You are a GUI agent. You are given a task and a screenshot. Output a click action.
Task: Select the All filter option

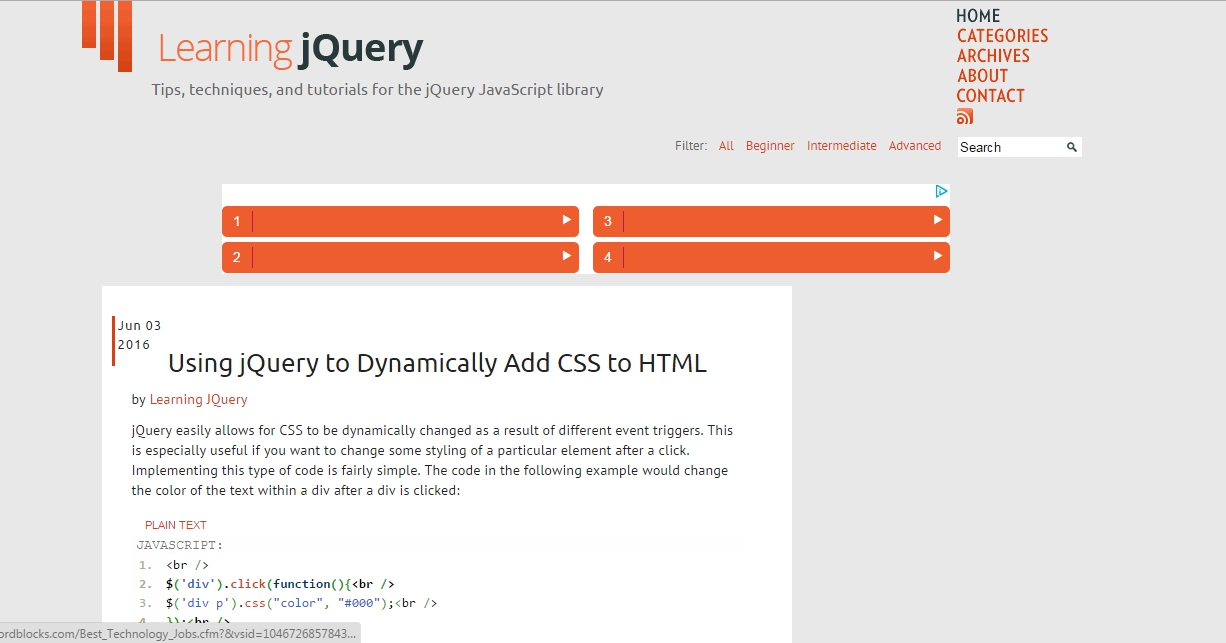tap(726, 145)
